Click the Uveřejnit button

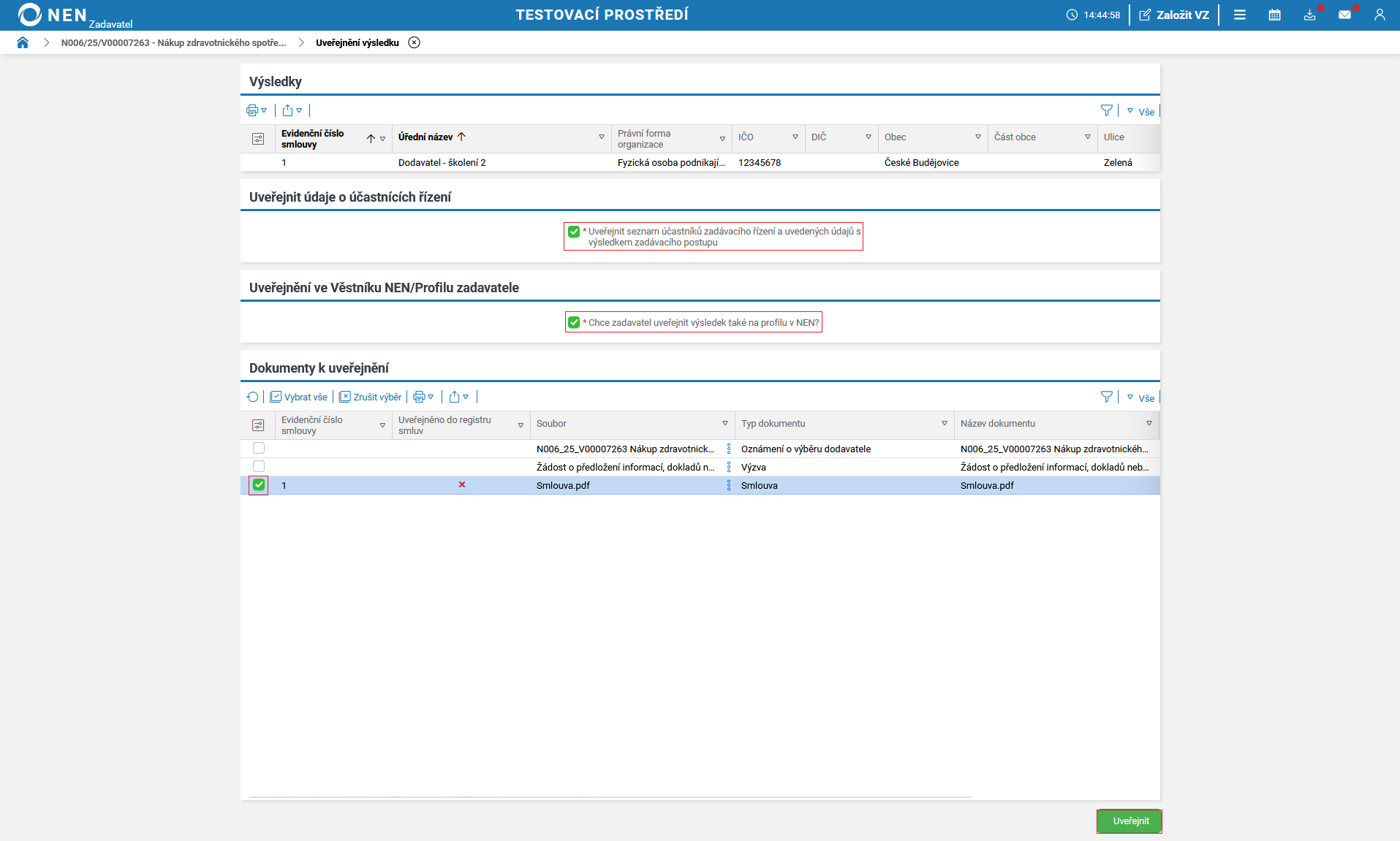1130,821
